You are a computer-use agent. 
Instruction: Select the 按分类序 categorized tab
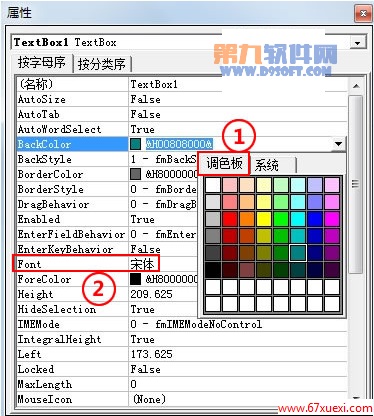(x=102, y=64)
